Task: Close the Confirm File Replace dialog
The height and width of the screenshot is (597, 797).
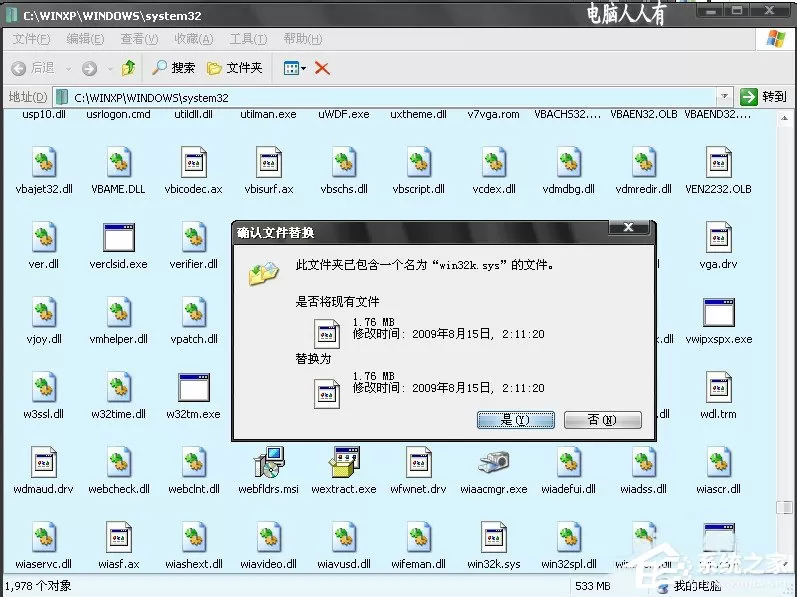Action: point(628,228)
